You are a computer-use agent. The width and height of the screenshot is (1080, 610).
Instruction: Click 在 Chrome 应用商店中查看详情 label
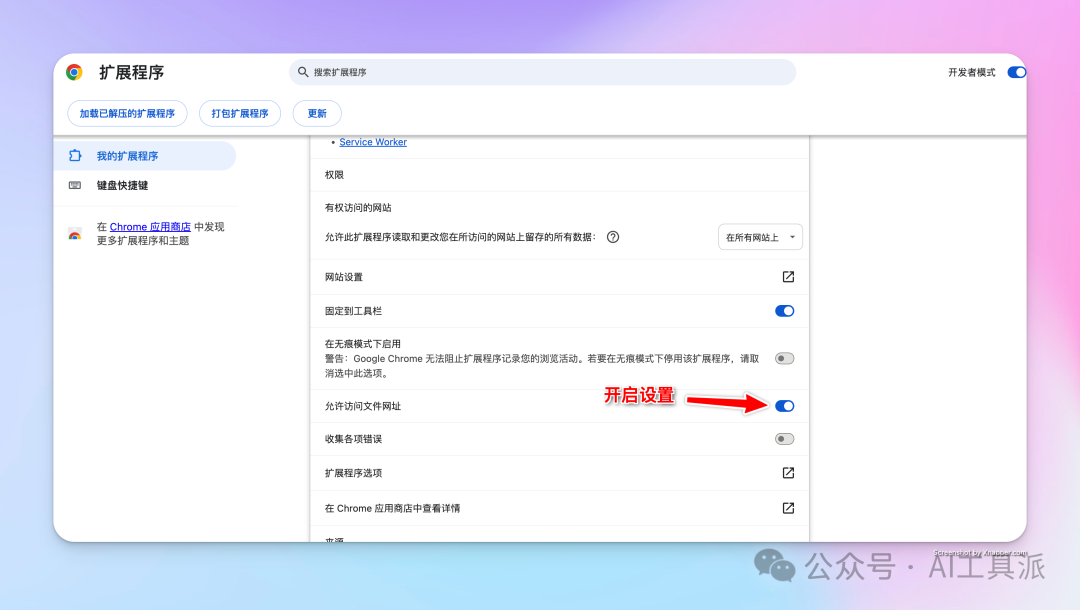tap(393, 508)
